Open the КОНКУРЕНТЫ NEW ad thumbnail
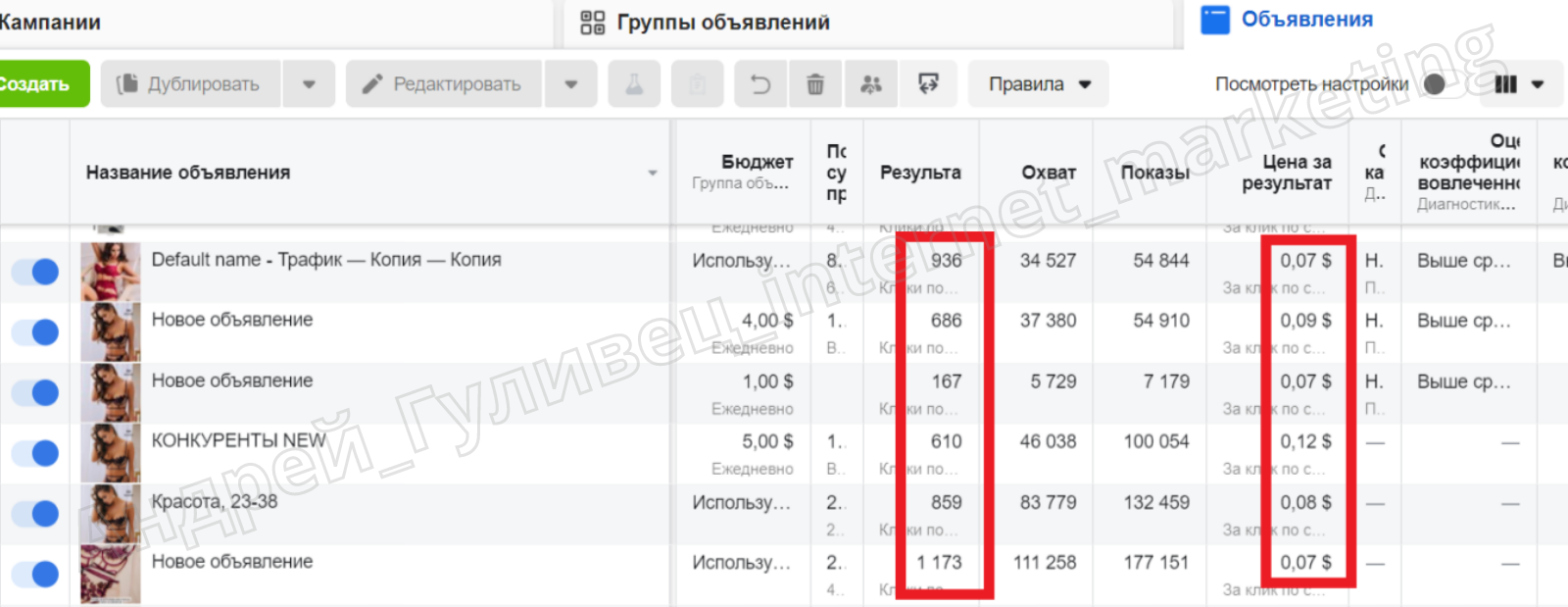 point(110,453)
